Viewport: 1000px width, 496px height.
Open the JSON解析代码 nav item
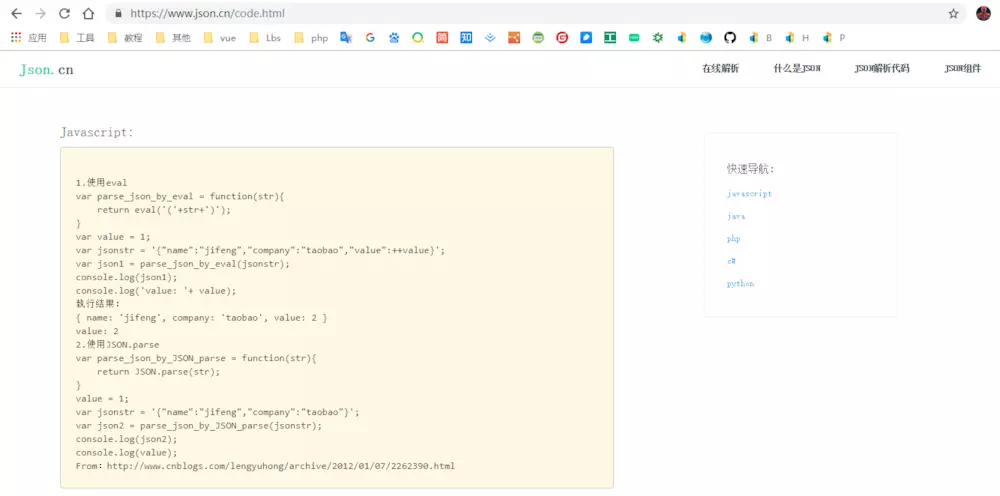[882, 69]
